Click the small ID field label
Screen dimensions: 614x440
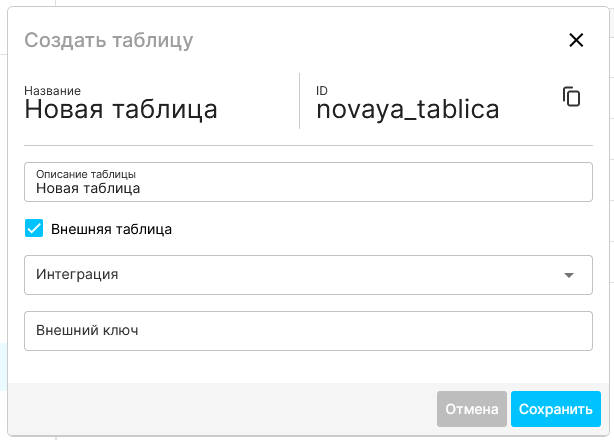pos(322,90)
